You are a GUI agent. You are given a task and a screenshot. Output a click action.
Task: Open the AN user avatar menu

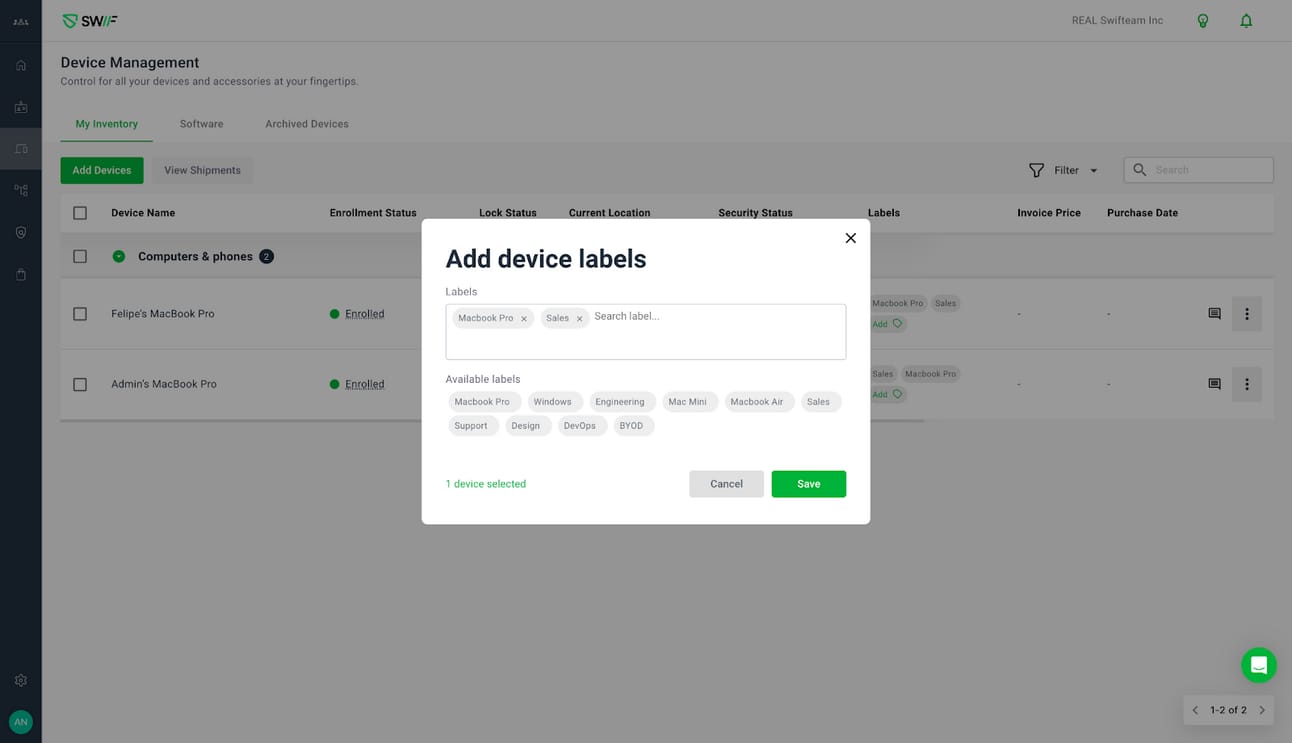click(x=21, y=722)
